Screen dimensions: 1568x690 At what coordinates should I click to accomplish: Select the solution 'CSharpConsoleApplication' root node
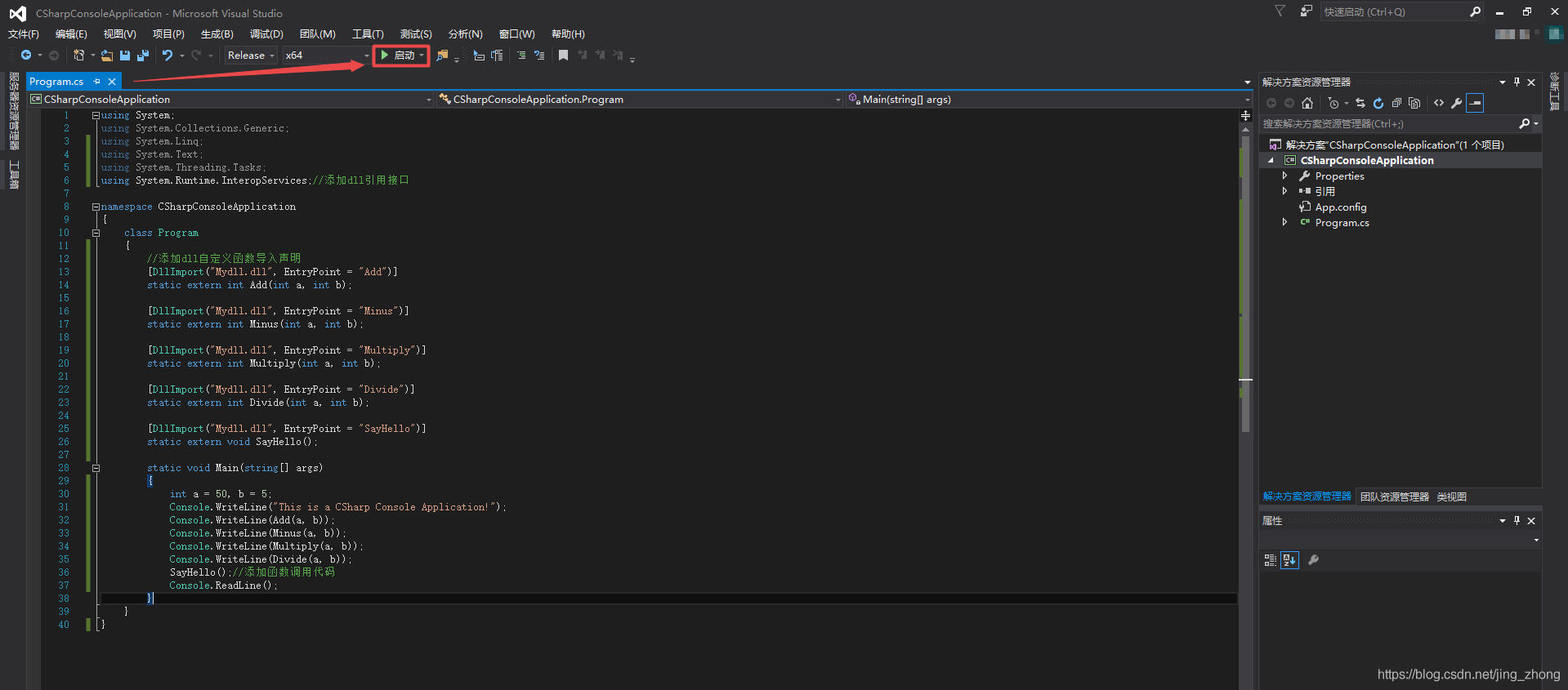pyautogui.click(x=1395, y=145)
